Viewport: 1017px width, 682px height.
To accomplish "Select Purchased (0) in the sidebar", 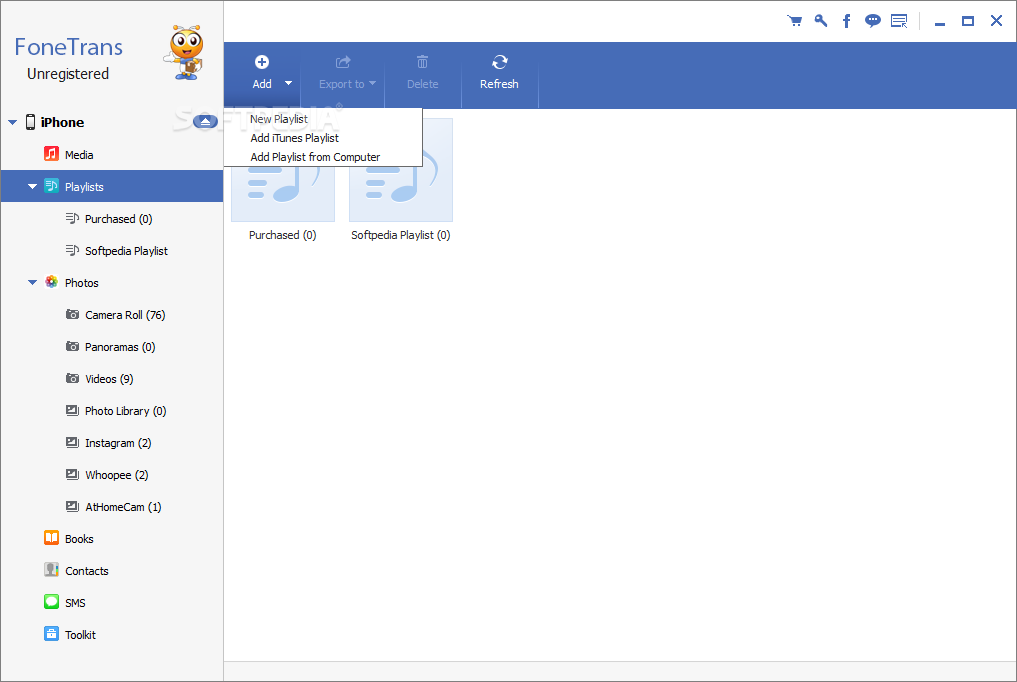I will click(x=119, y=219).
